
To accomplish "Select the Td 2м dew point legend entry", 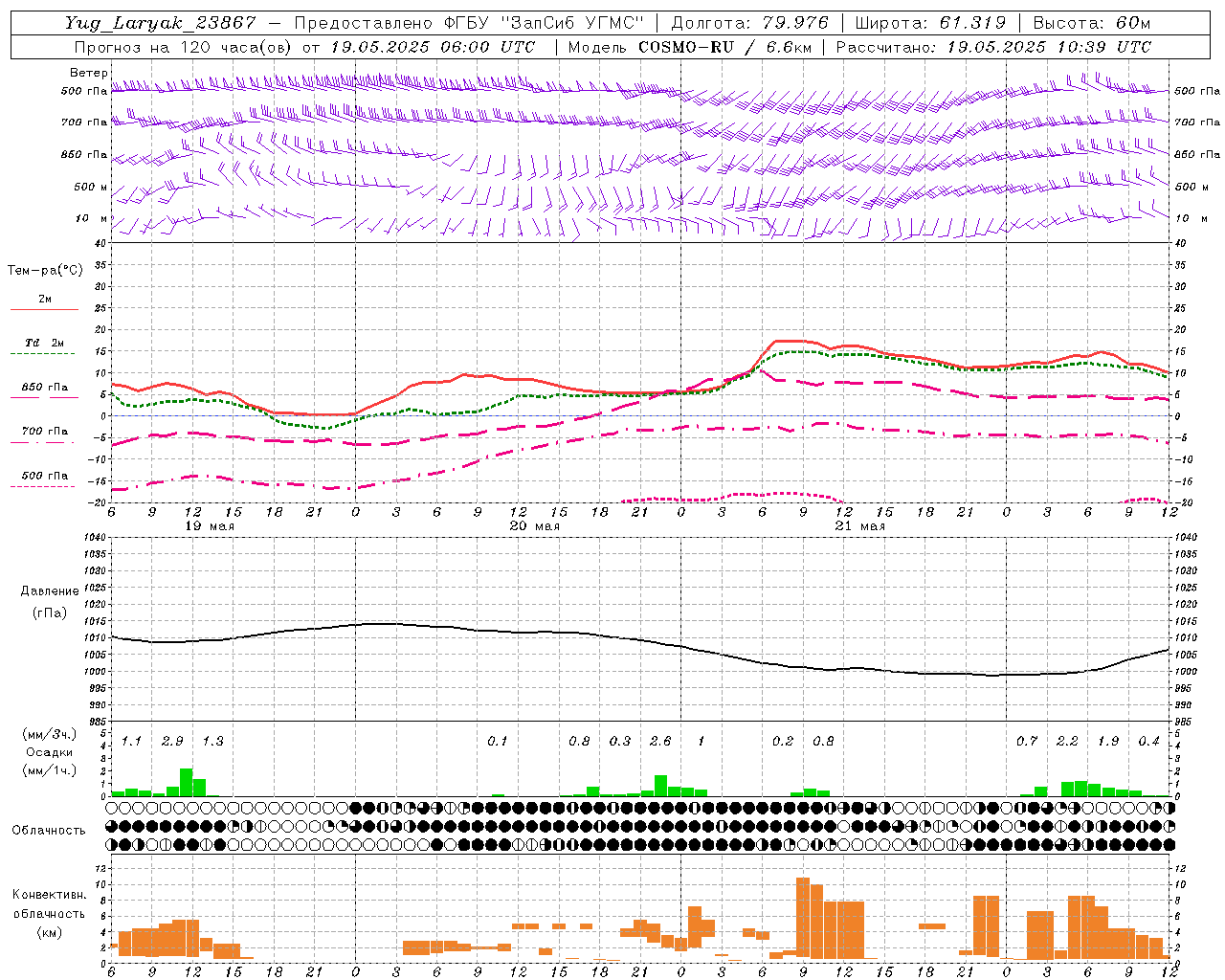I will click(x=44, y=343).
